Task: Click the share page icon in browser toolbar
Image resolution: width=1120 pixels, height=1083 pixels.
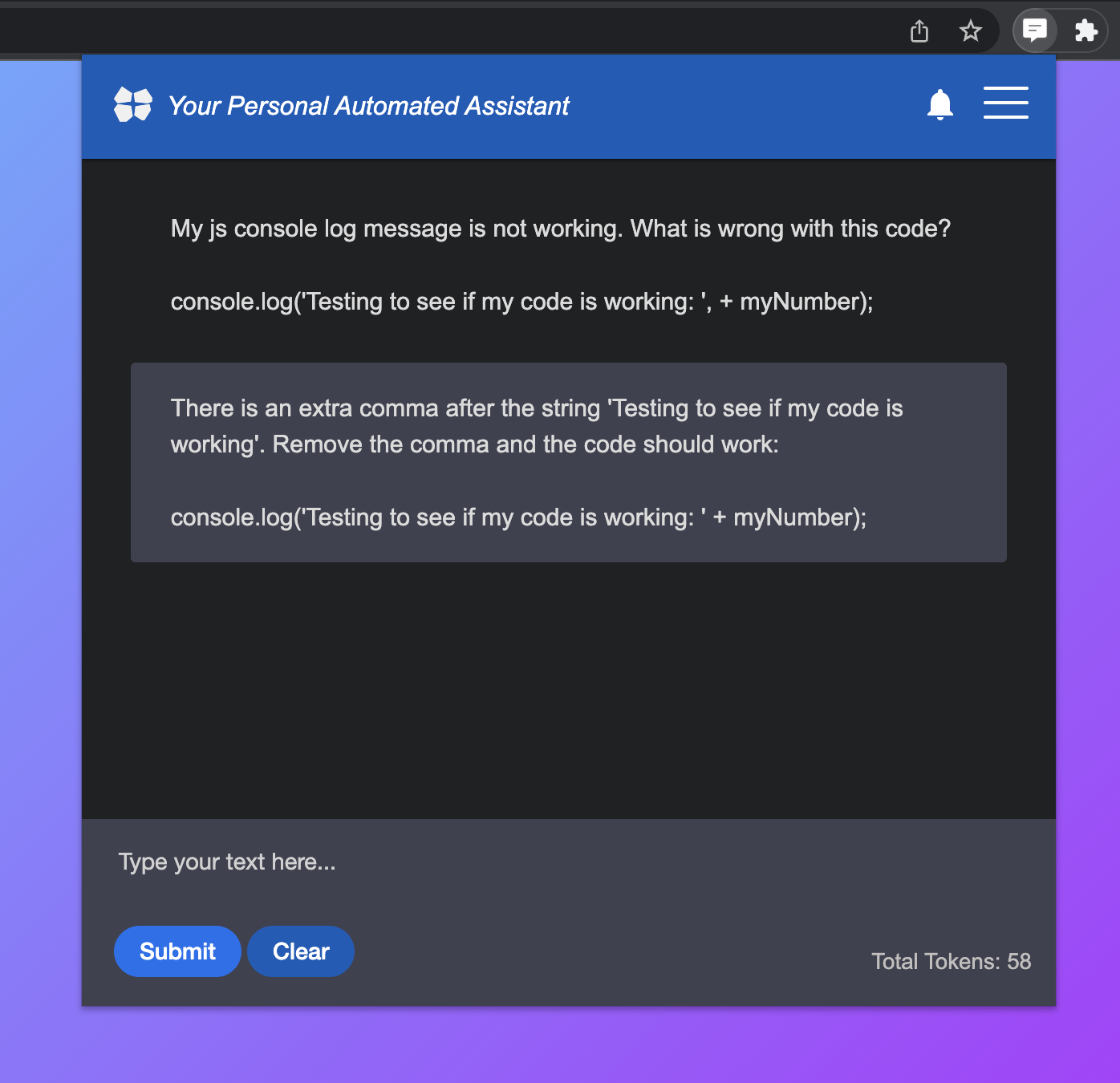Action: (919, 31)
